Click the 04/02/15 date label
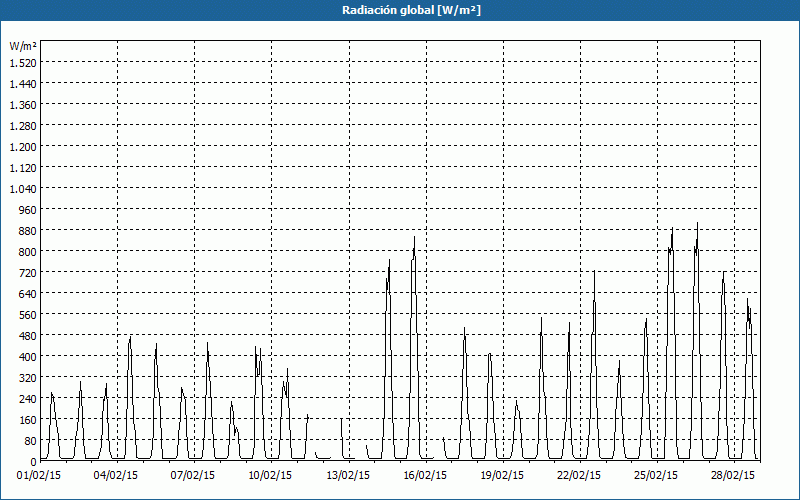The height and width of the screenshot is (500, 800). click(x=116, y=476)
